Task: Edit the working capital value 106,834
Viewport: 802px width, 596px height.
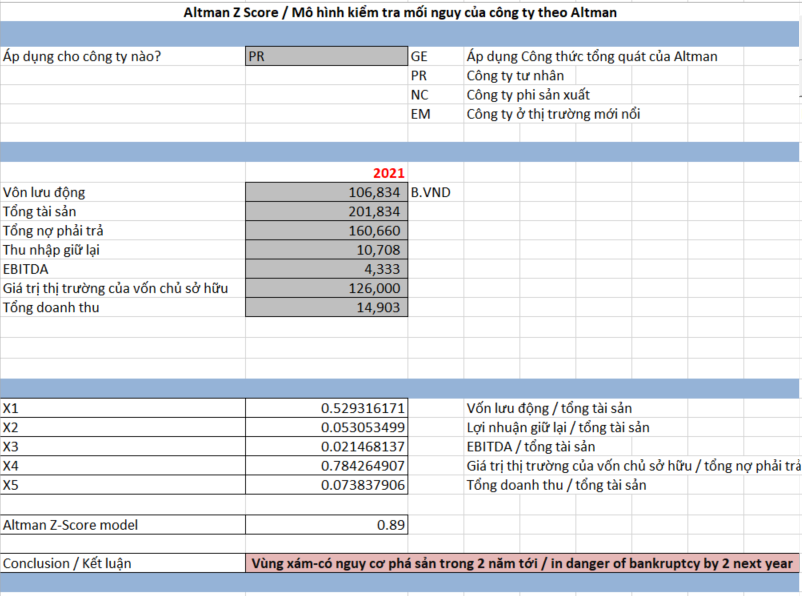Action: [326, 192]
